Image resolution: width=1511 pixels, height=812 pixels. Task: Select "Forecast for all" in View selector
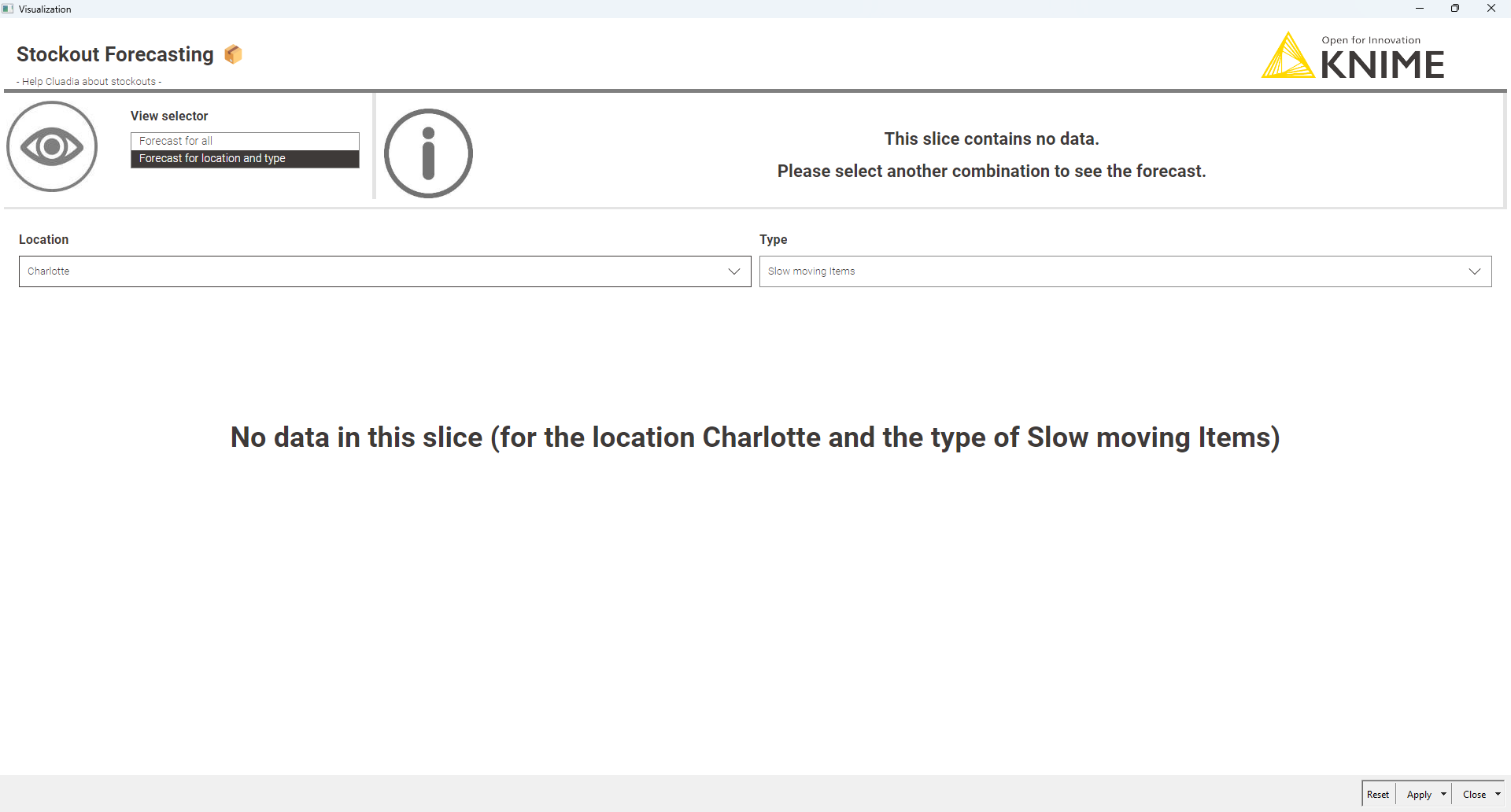pos(244,141)
